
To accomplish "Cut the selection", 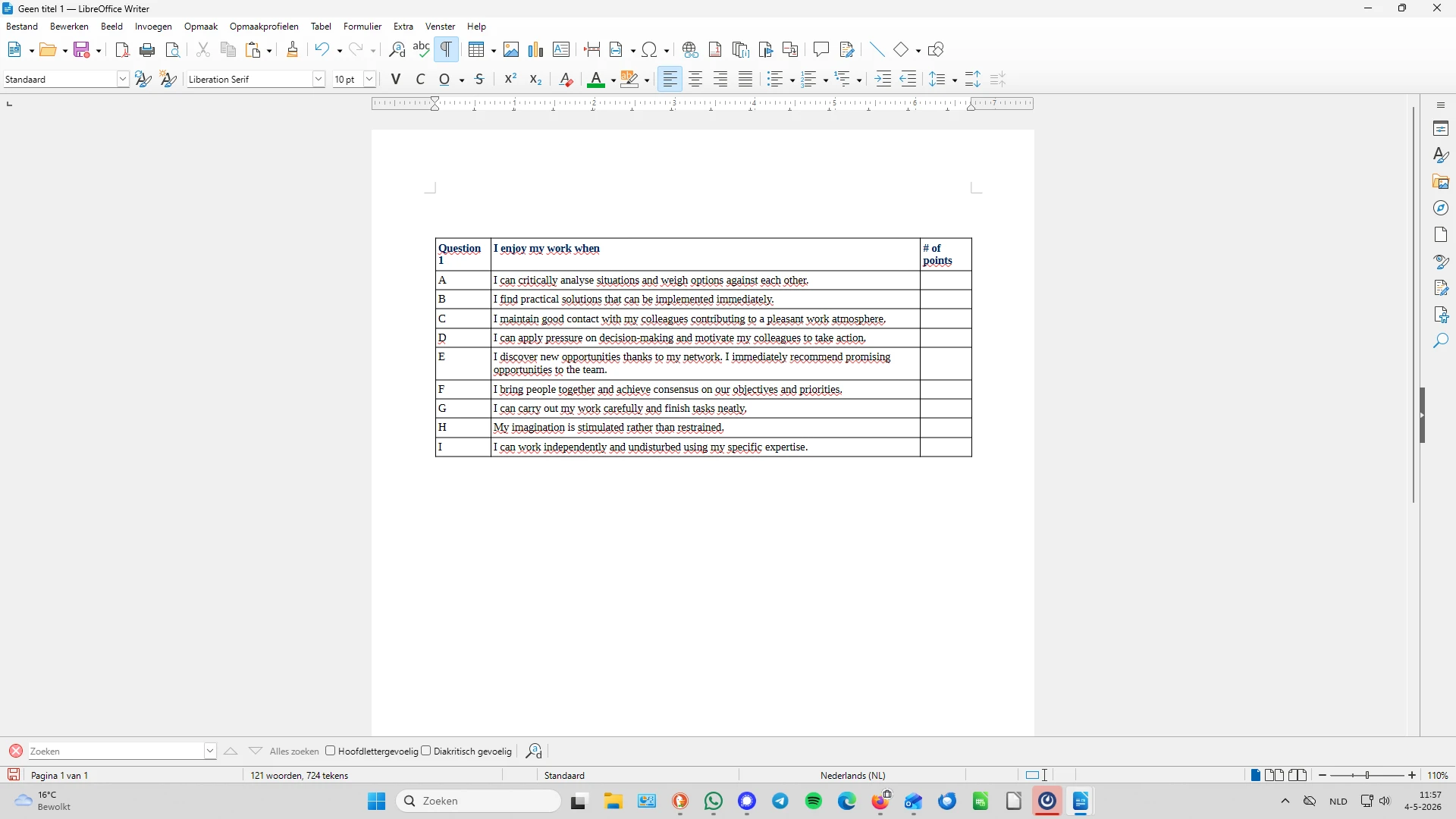I will pyautogui.click(x=202, y=50).
